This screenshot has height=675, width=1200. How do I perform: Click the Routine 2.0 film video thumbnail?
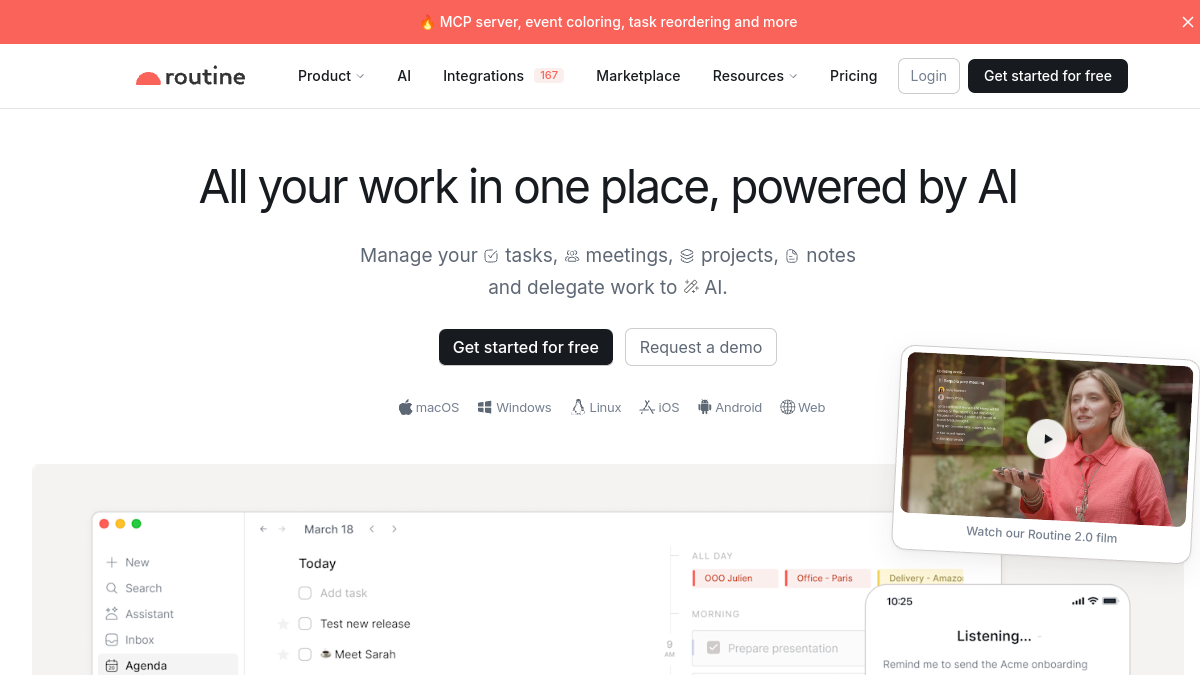1046,439
